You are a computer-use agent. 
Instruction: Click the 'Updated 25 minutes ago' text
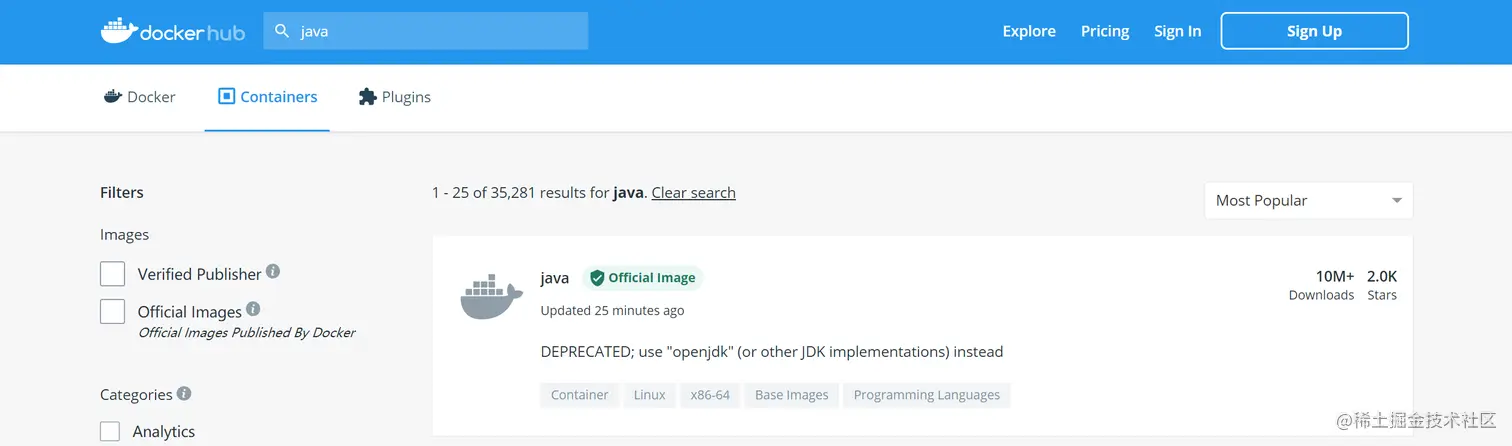612,310
